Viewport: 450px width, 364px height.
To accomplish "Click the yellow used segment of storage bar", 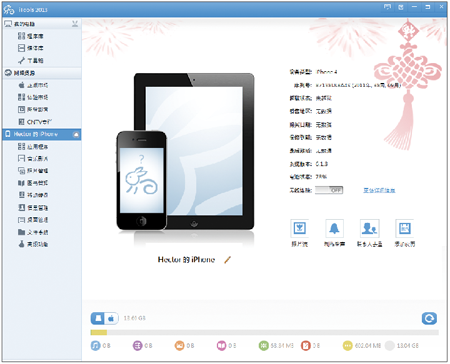I will [99, 332].
